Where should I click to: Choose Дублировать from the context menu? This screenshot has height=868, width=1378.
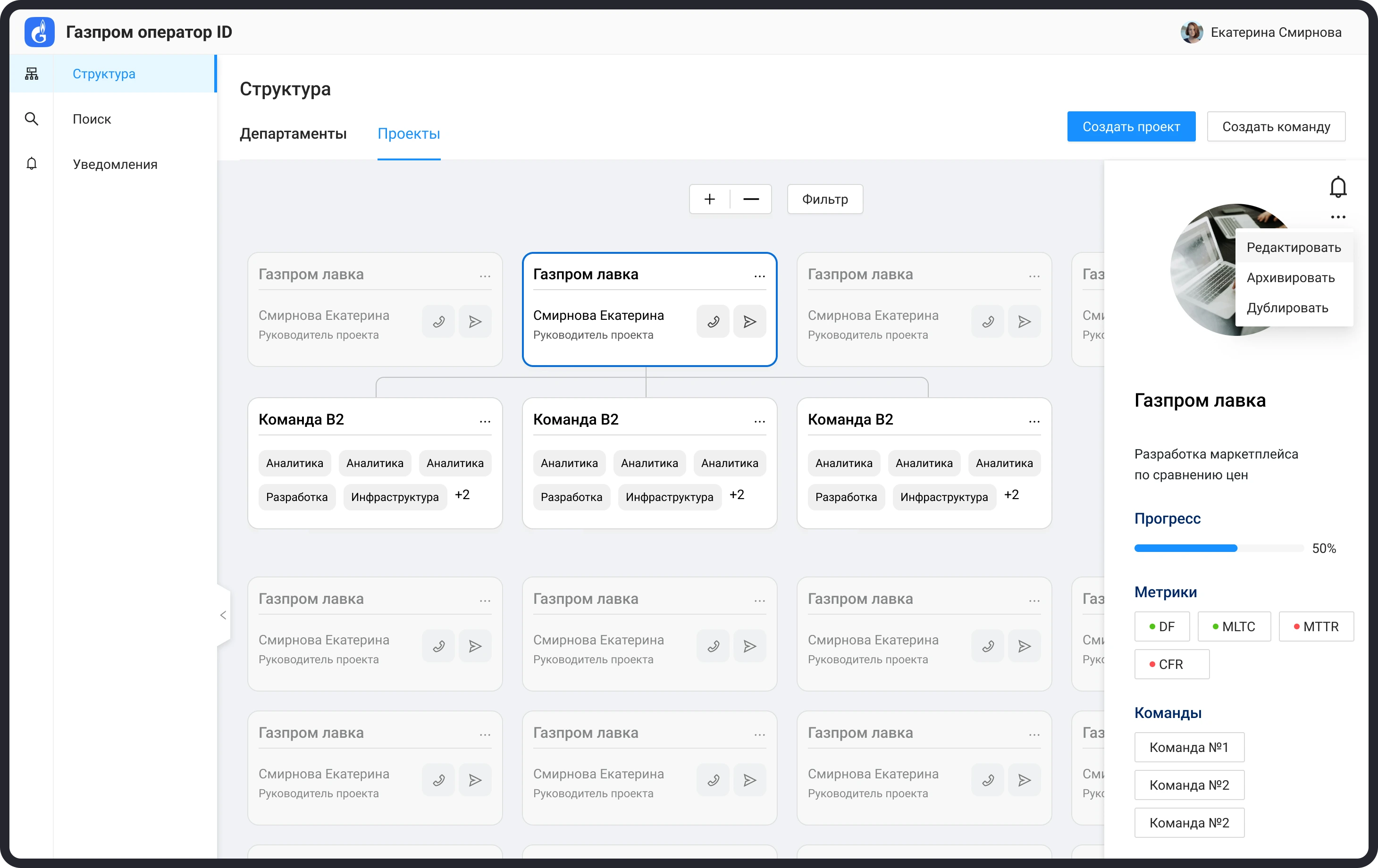pos(1294,308)
